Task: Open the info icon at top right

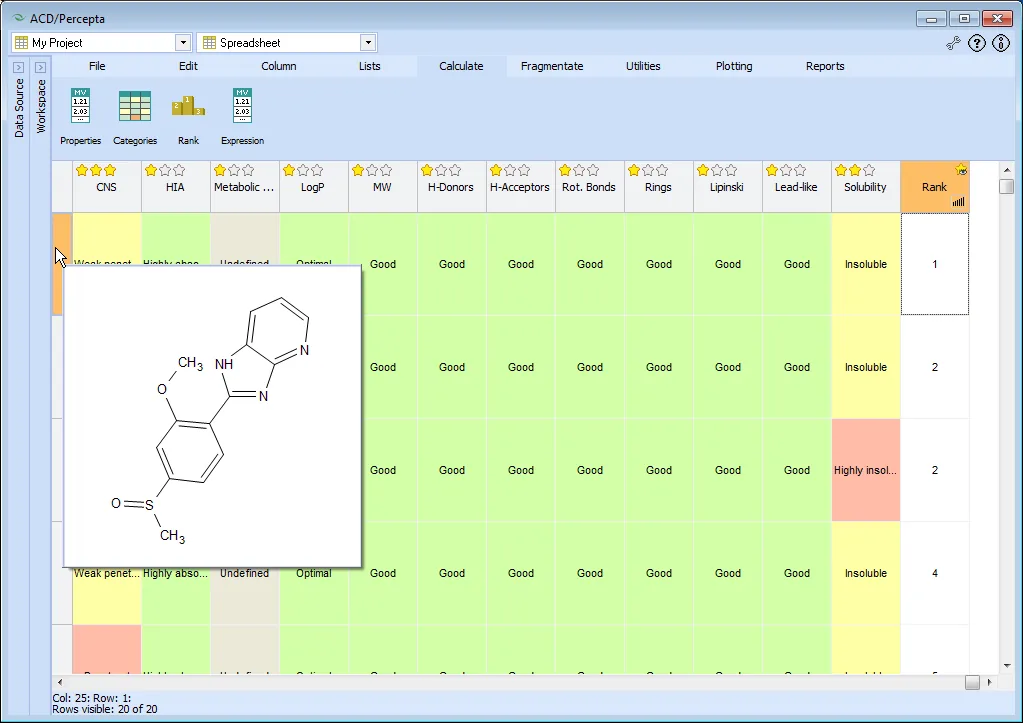Action: (1001, 43)
